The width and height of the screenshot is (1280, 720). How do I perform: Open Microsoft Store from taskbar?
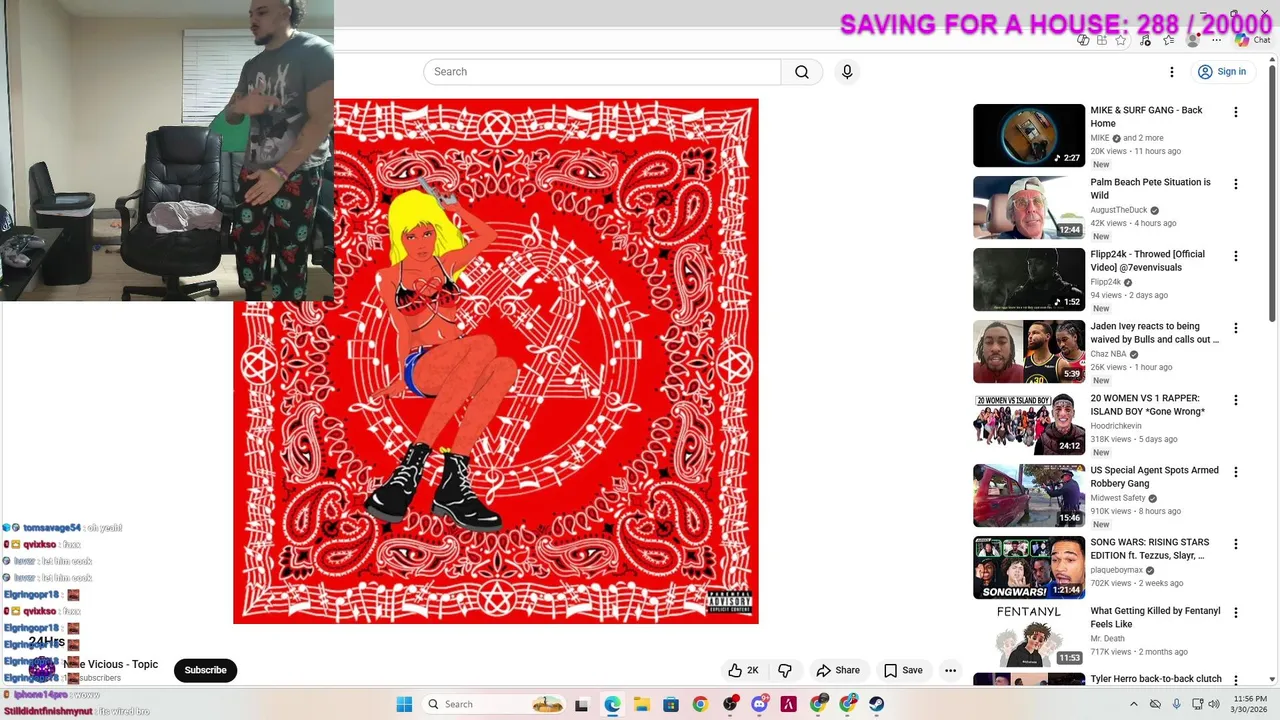pyautogui.click(x=671, y=704)
